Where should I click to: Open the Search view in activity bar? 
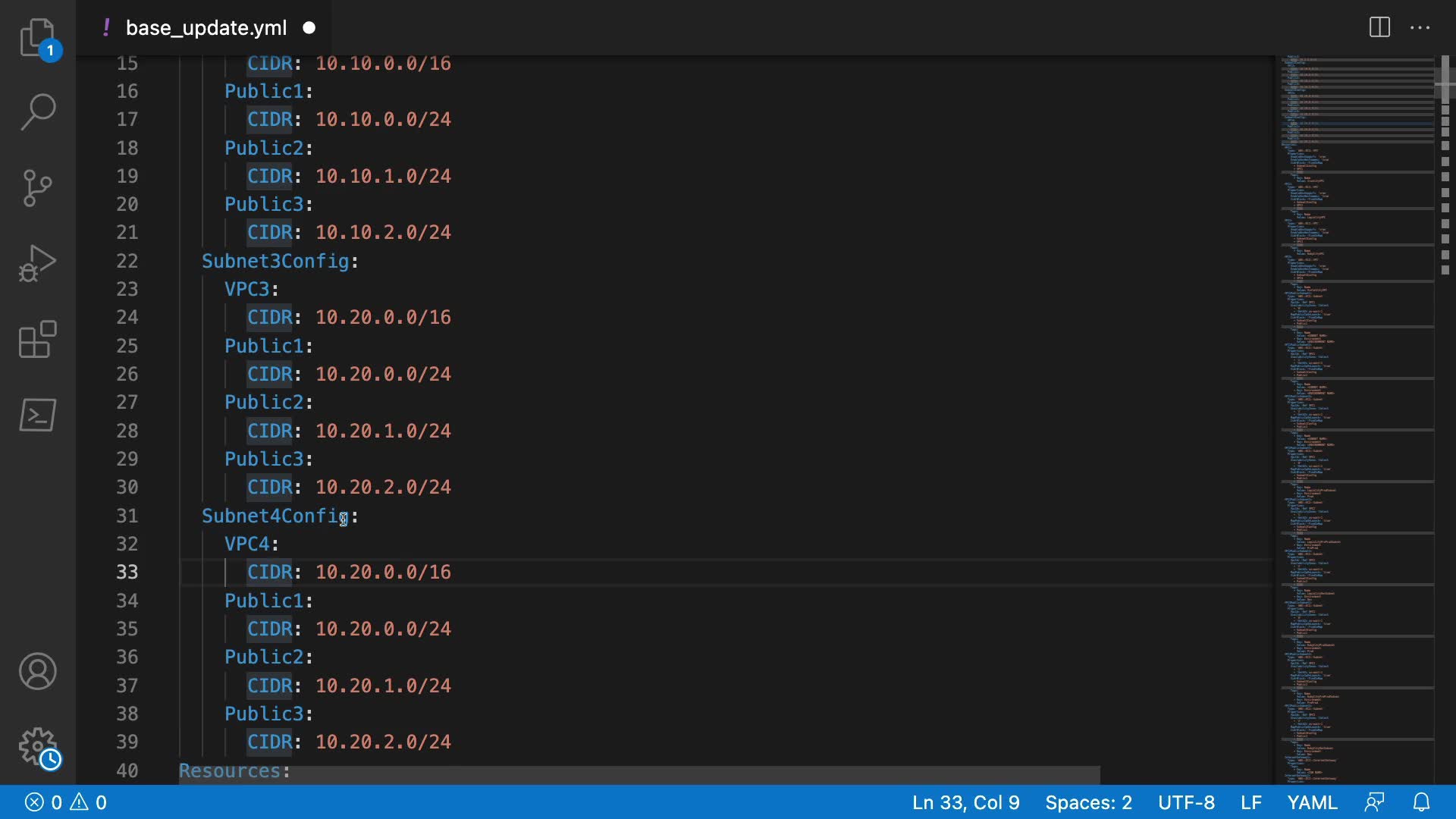tap(37, 112)
